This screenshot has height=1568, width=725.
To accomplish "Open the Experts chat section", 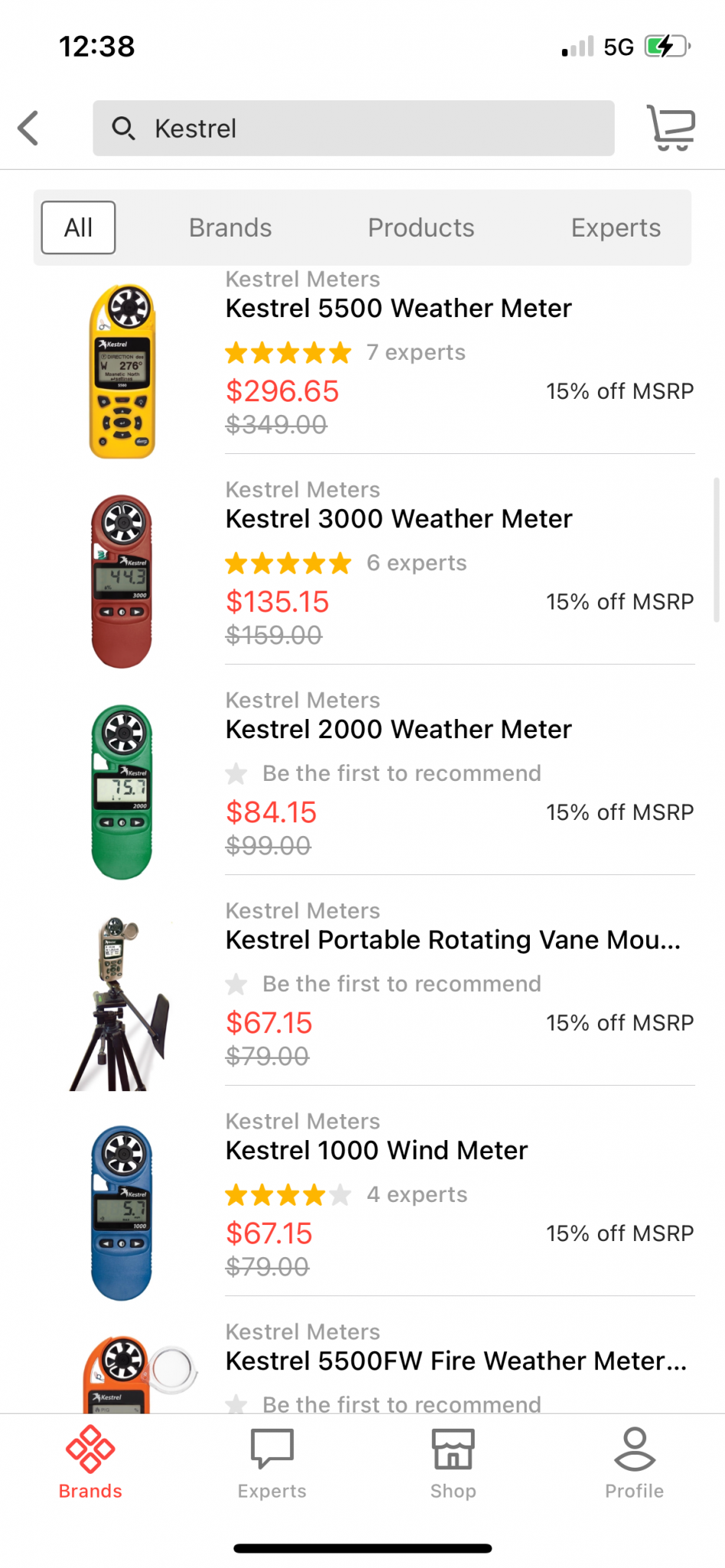I will pyautogui.click(x=272, y=1462).
